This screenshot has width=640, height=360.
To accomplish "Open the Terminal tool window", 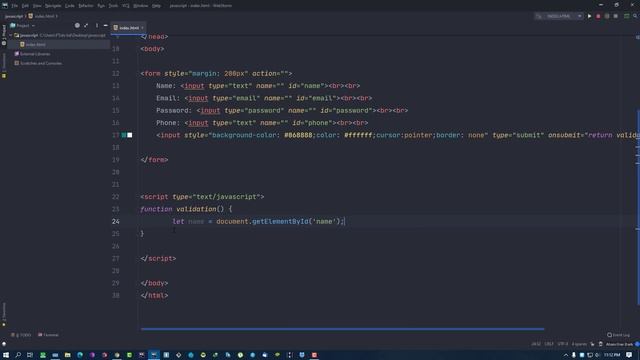I will [49, 335].
